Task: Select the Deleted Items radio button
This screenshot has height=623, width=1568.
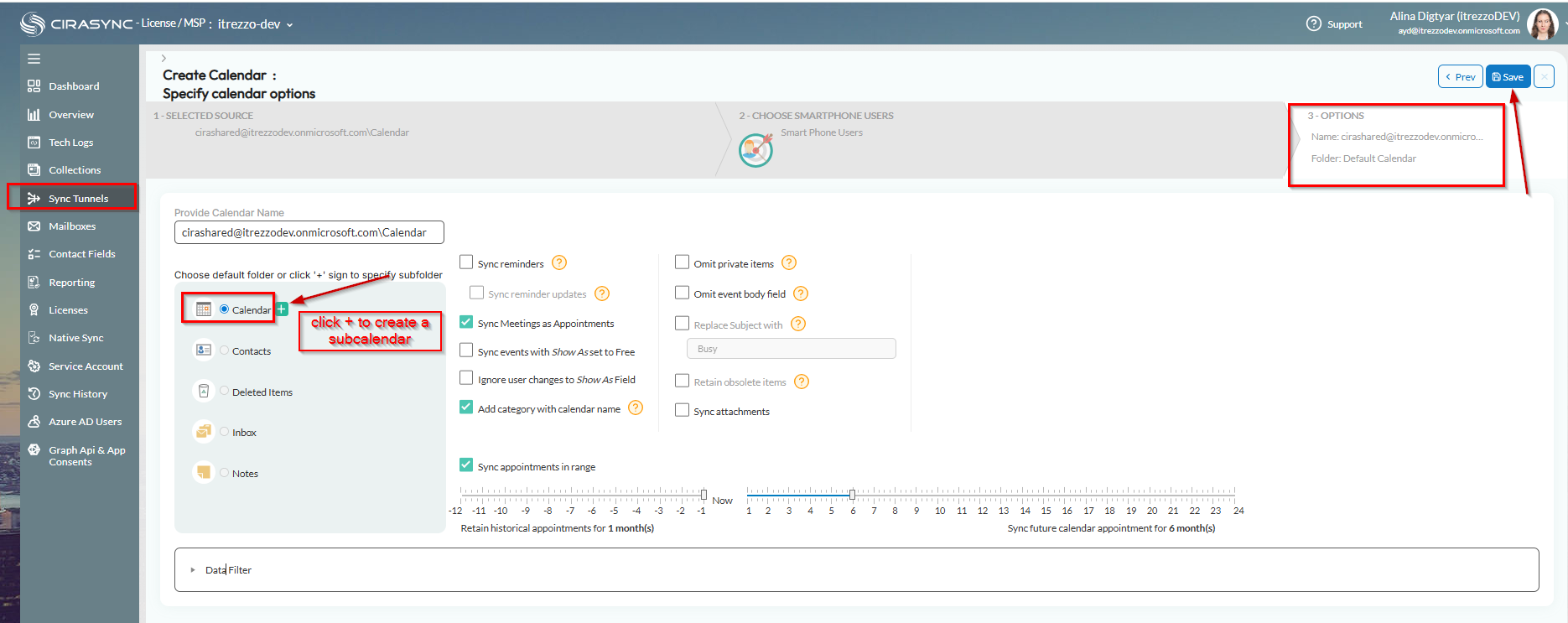Action: 225,392
